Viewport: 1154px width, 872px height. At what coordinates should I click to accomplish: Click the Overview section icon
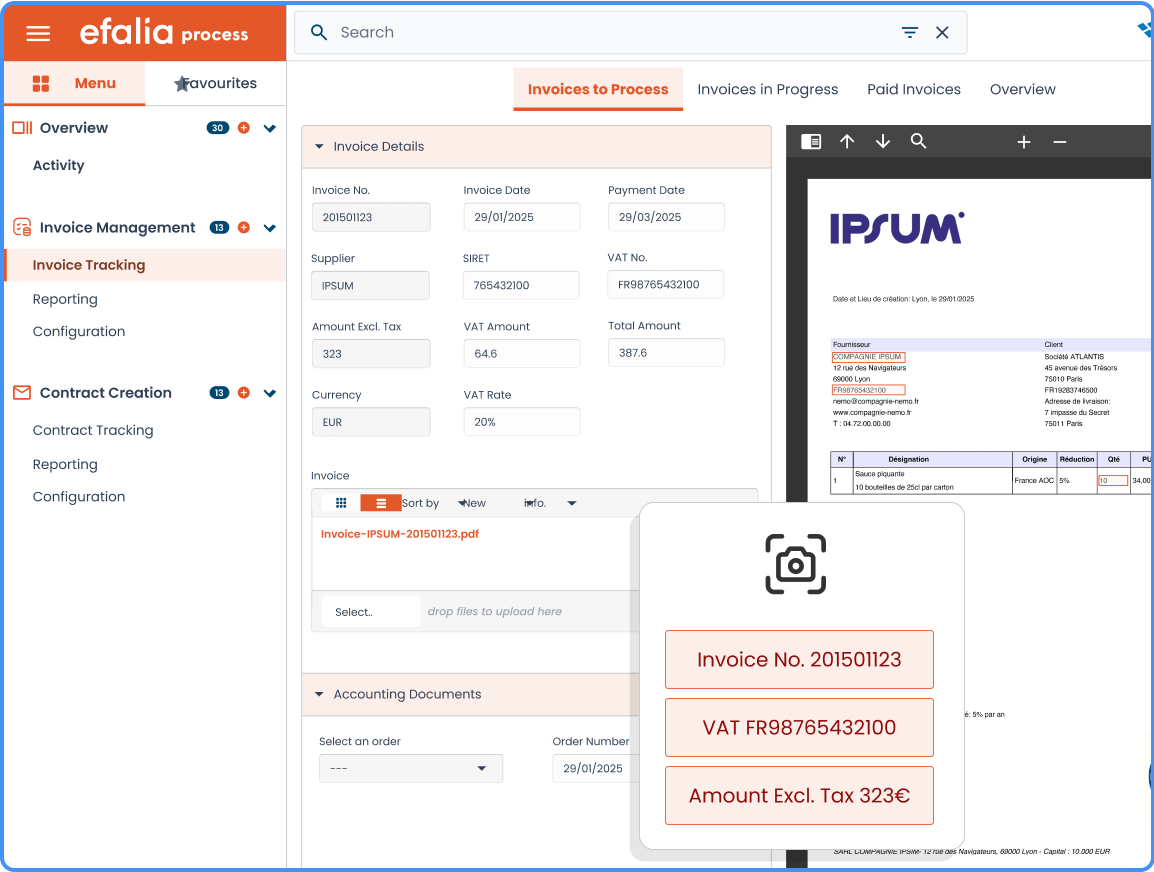22,128
